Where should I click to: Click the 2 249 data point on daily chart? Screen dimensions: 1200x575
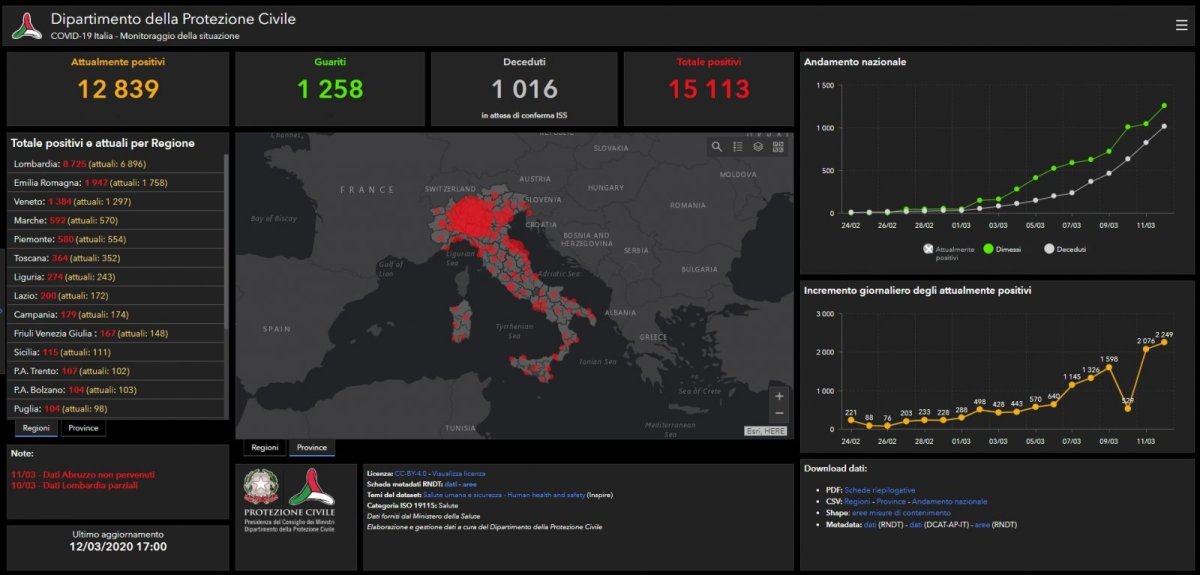(1163, 342)
